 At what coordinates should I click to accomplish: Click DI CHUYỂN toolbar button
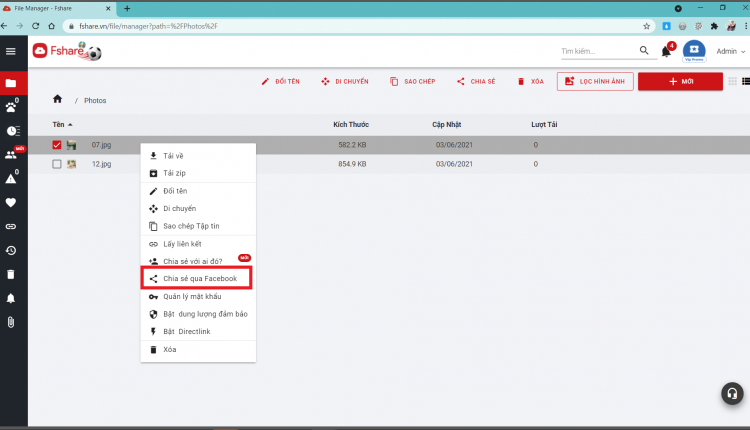click(344, 81)
